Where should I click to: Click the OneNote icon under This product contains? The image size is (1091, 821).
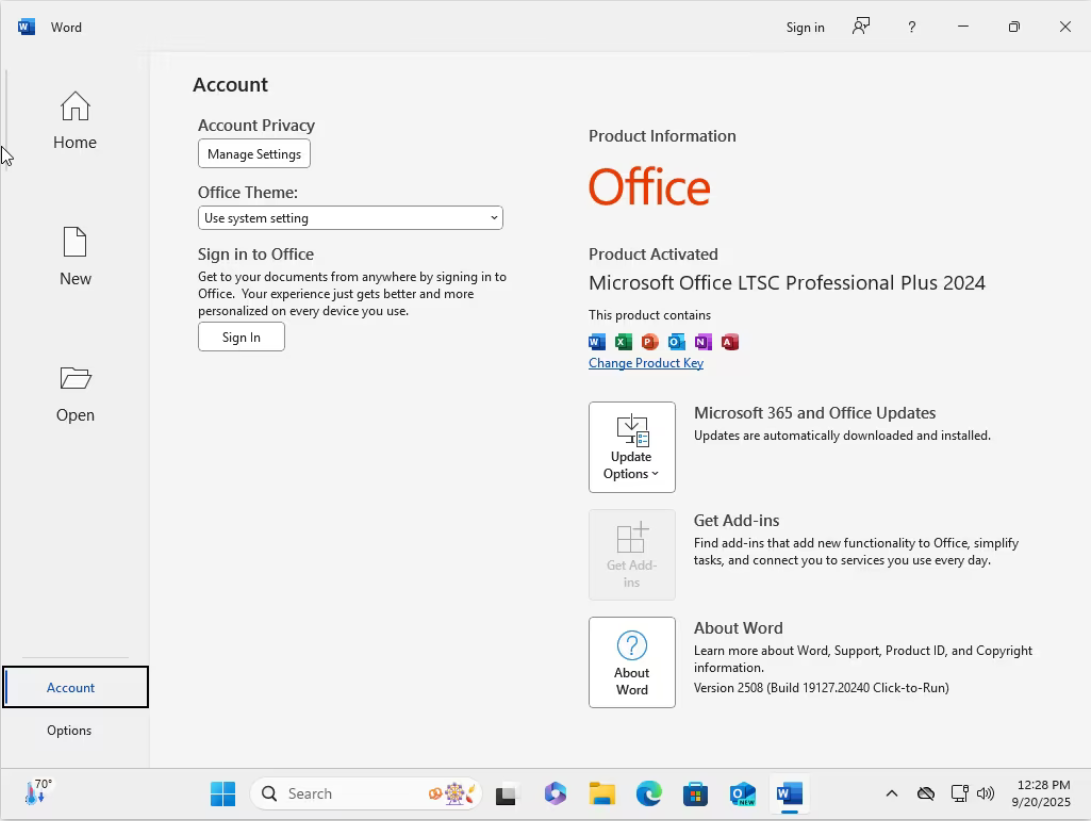coord(703,342)
